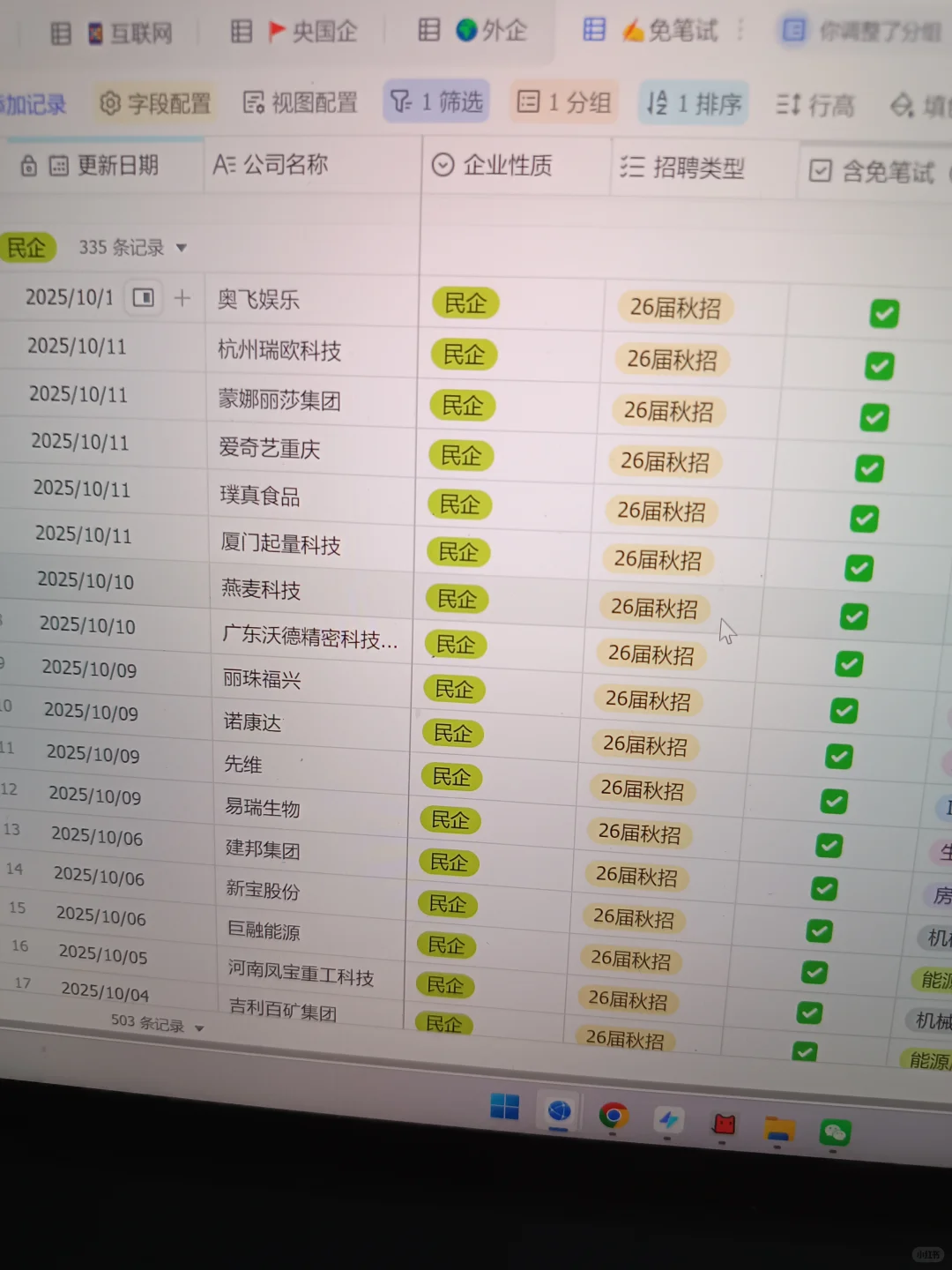
Task: Click the plus icon in 奥飞娱乐 row
Action: (x=182, y=298)
